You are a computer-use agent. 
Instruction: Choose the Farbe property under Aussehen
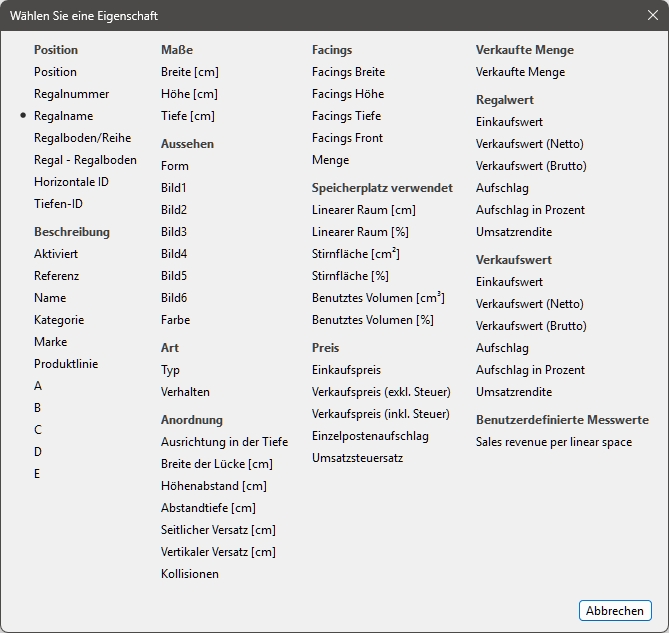point(175,320)
